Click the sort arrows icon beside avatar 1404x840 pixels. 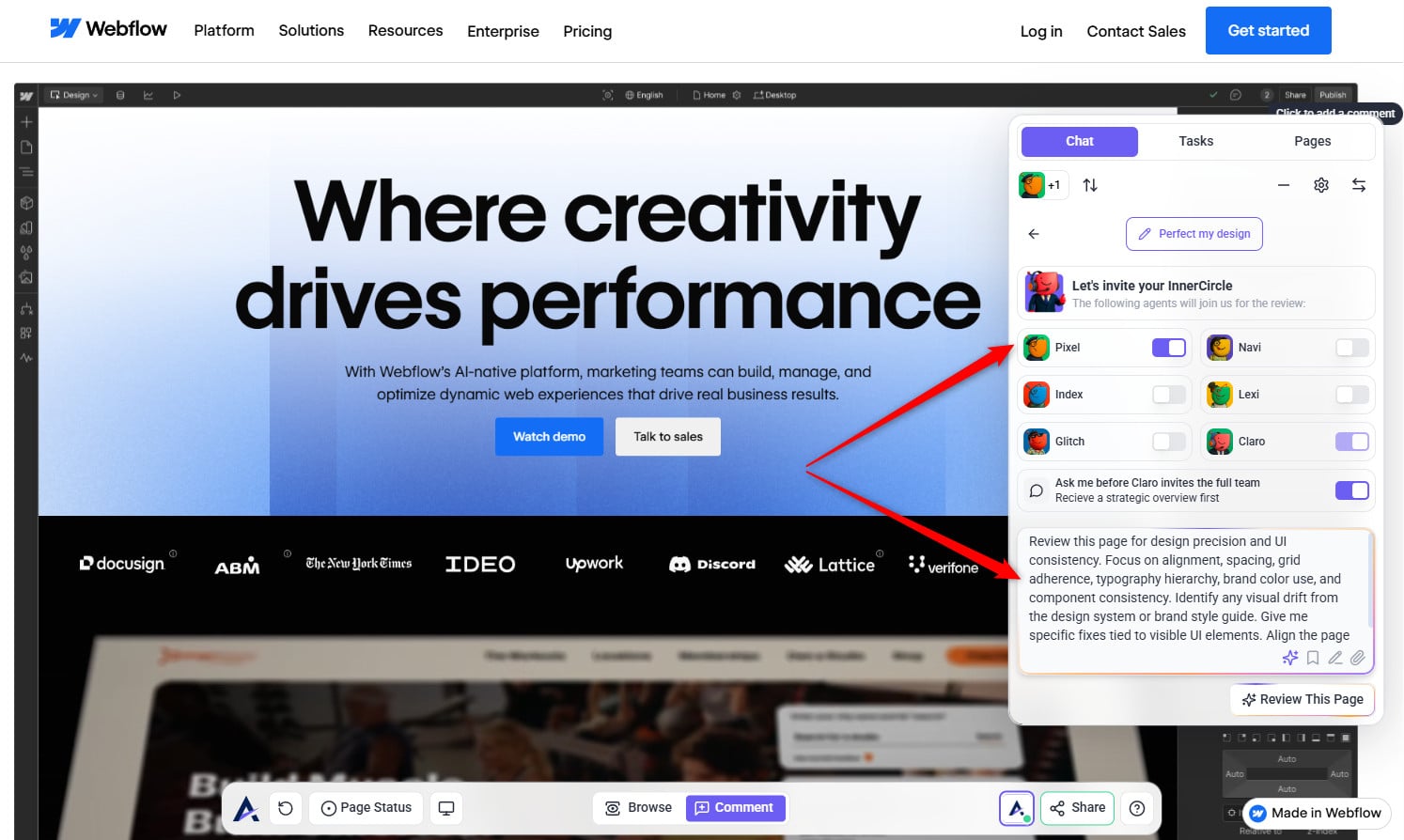(1090, 185)
